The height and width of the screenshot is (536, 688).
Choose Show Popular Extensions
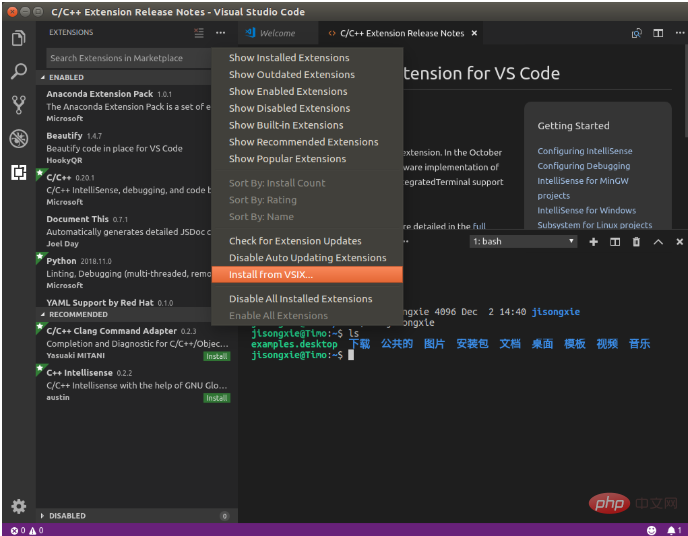(307, 159)
